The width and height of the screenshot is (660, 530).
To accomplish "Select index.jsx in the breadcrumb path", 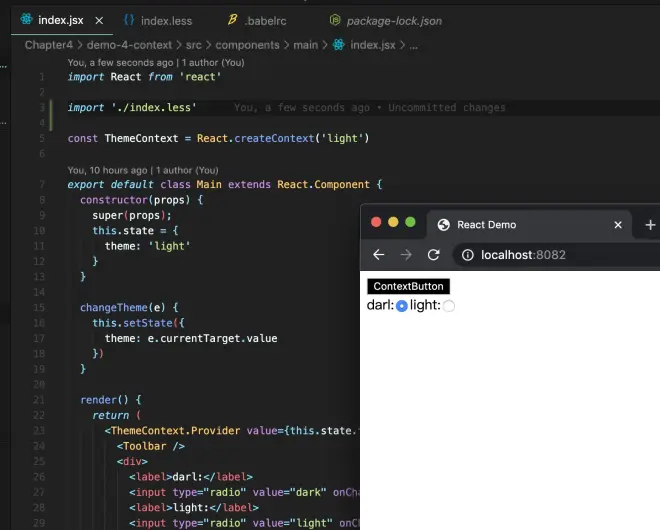I will [373, 45].
